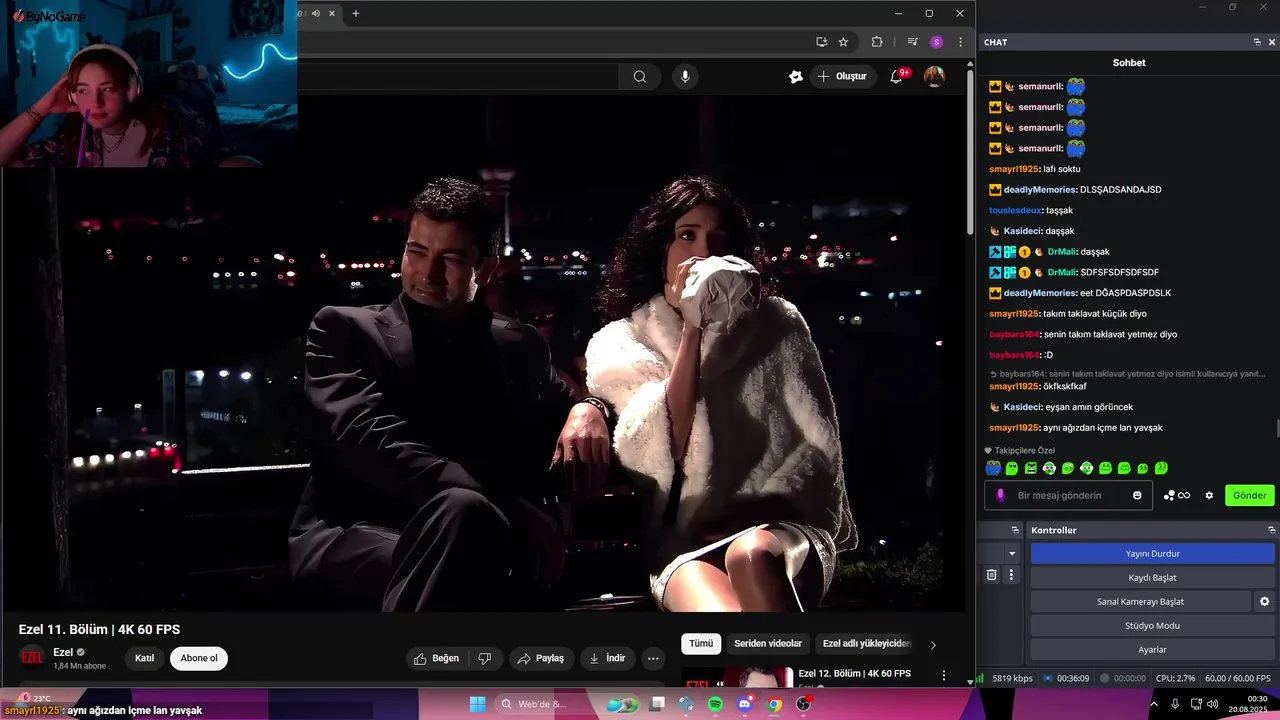Click Yayını Durdur stop streaming
1280x720 pixels.
click(x=1153, y=553)
